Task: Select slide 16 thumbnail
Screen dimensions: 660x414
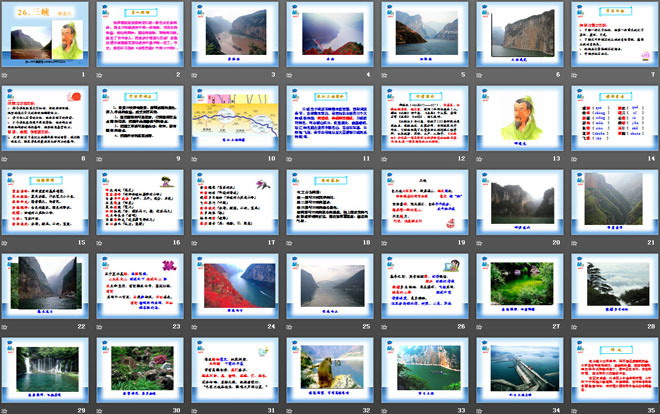Action: [140, 202]
